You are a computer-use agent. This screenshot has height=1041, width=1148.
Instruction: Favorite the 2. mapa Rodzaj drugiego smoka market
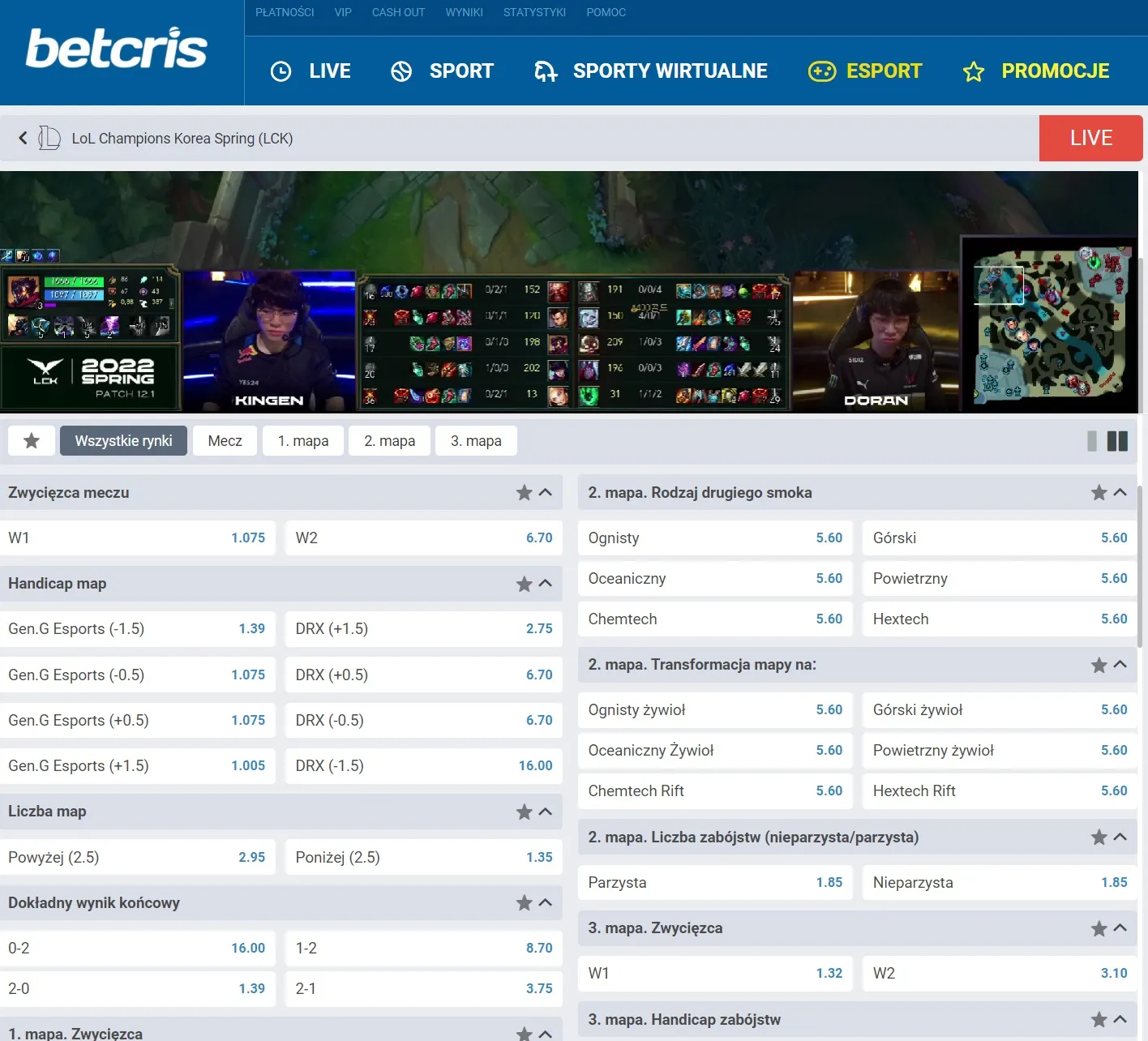[x=1099, y=492]
